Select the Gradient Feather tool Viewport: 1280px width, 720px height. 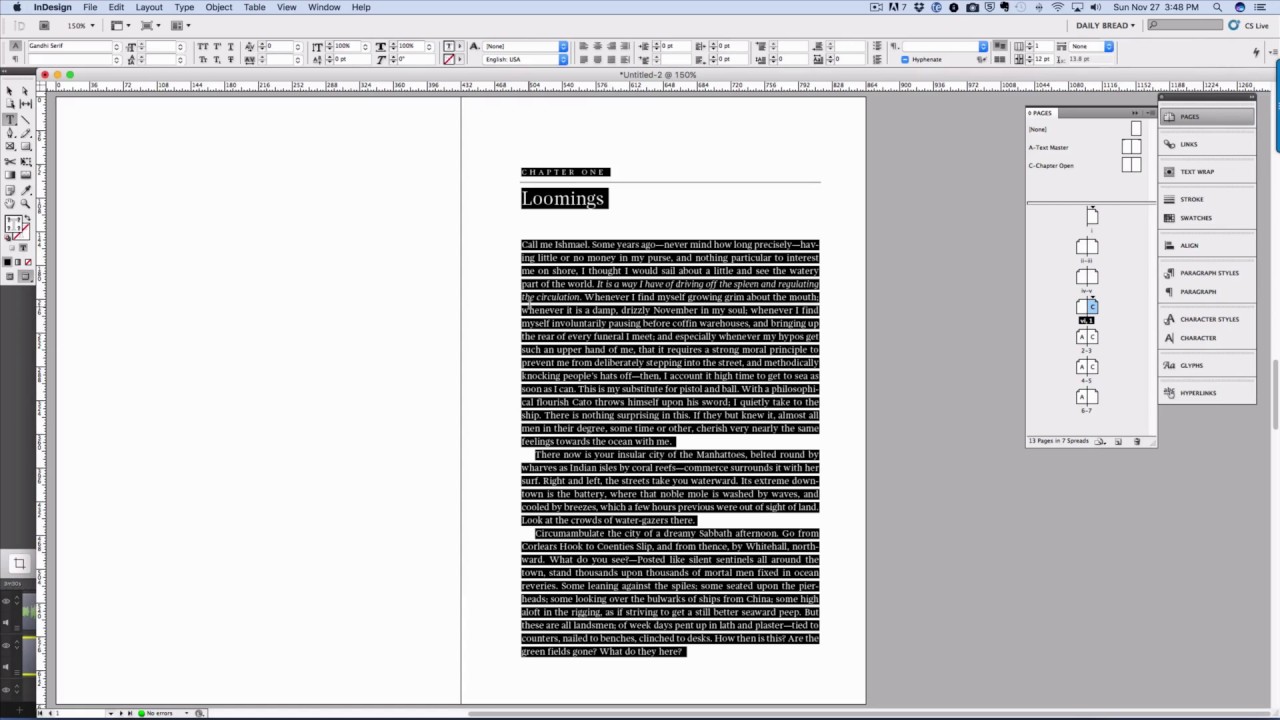point(25,175)
